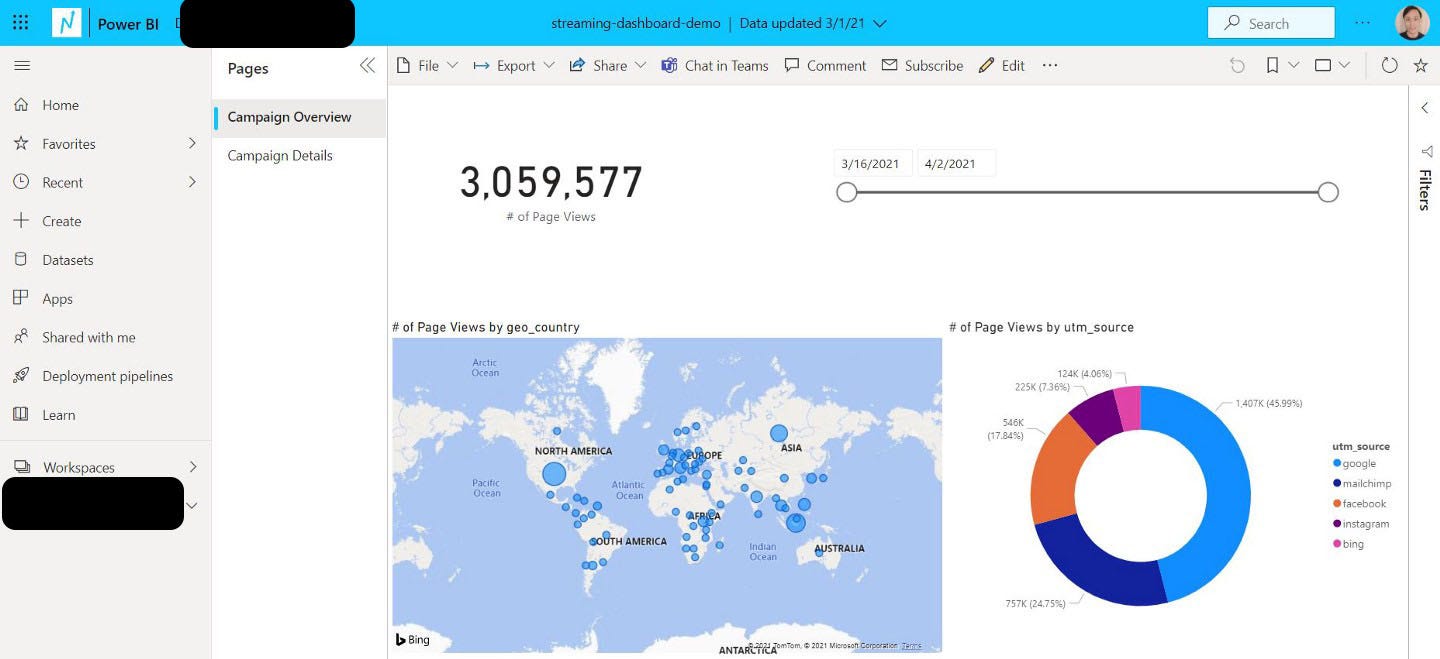Click the Edit button
The image size is (1440, 659).
pos(1002,66)
